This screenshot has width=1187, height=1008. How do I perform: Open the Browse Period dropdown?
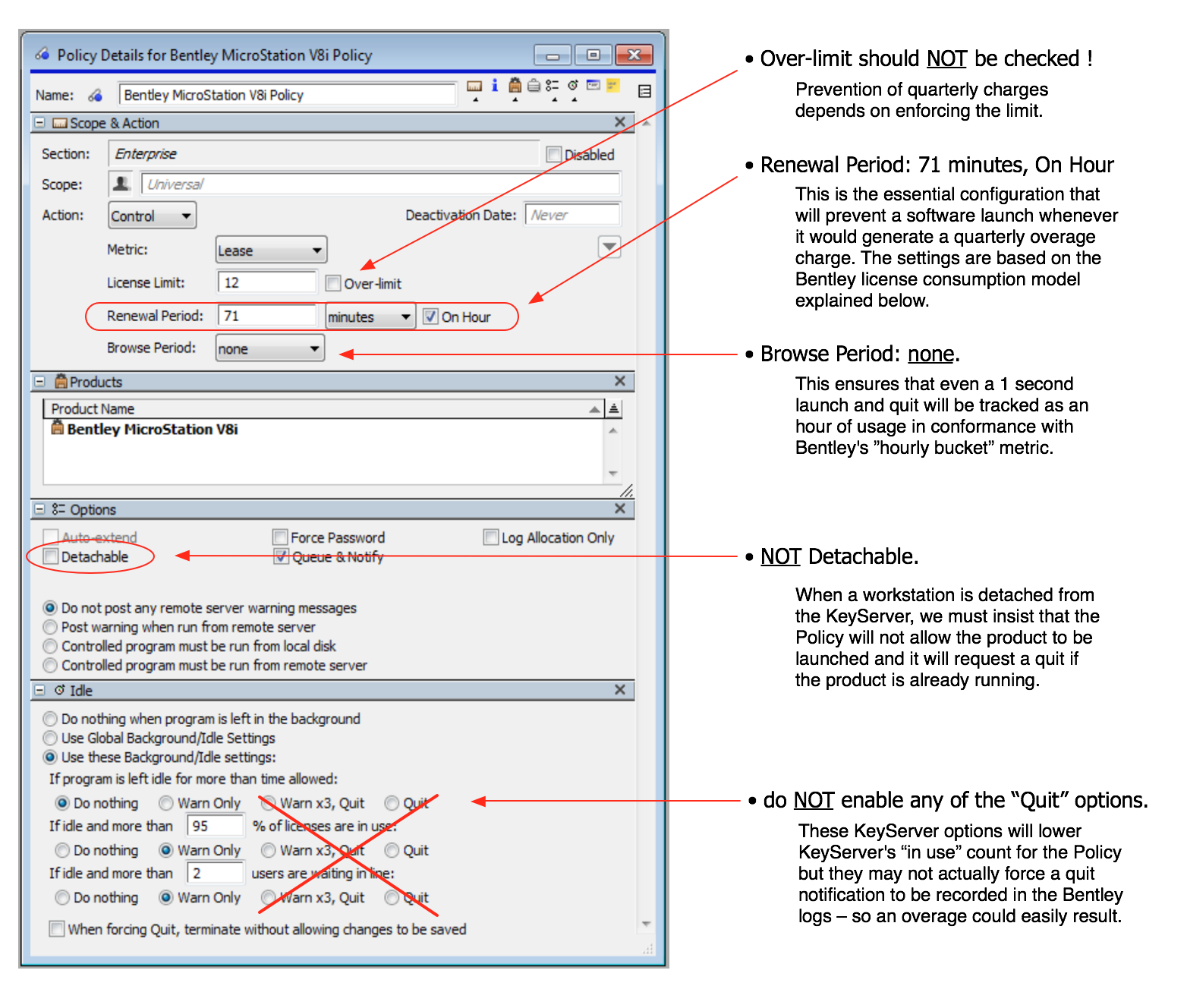tap(269, 348)
